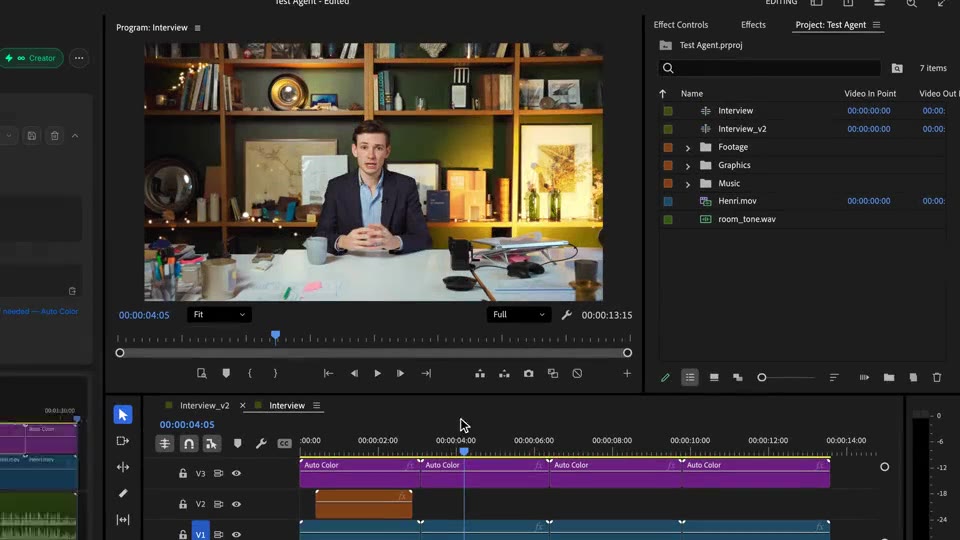Switch to Effect Controls tab
Viewport: 960px width, 540px height.
pyautogui.click(x=681, y=25)
